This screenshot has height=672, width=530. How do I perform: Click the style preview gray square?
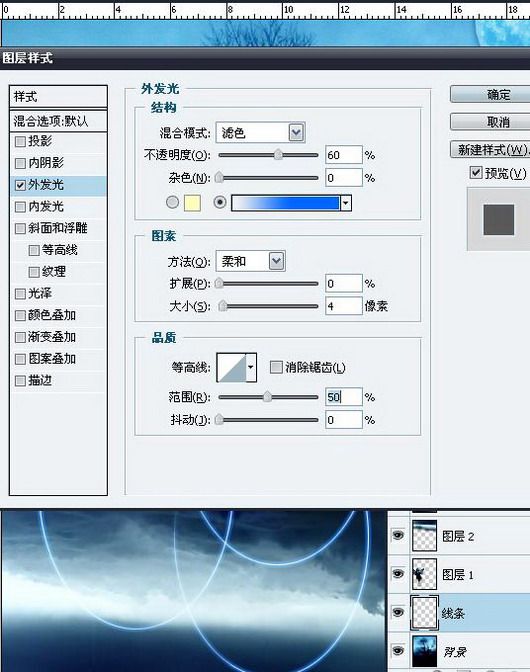coord(498,219)
